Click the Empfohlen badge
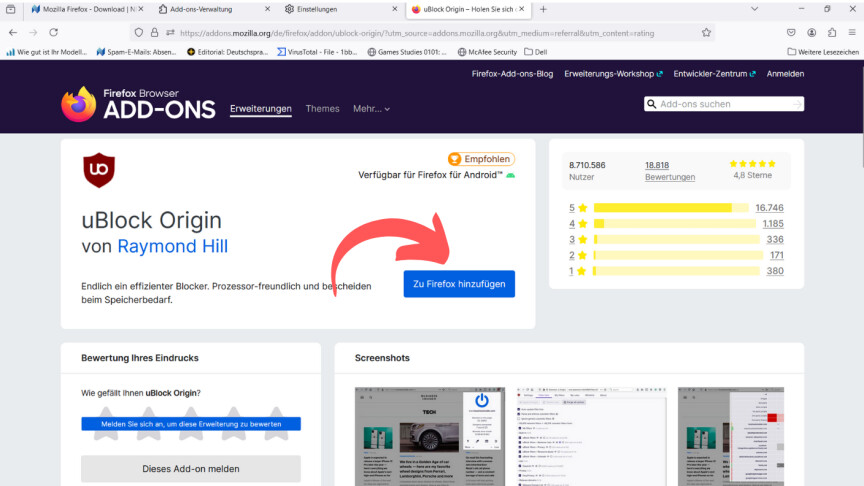 481,159
